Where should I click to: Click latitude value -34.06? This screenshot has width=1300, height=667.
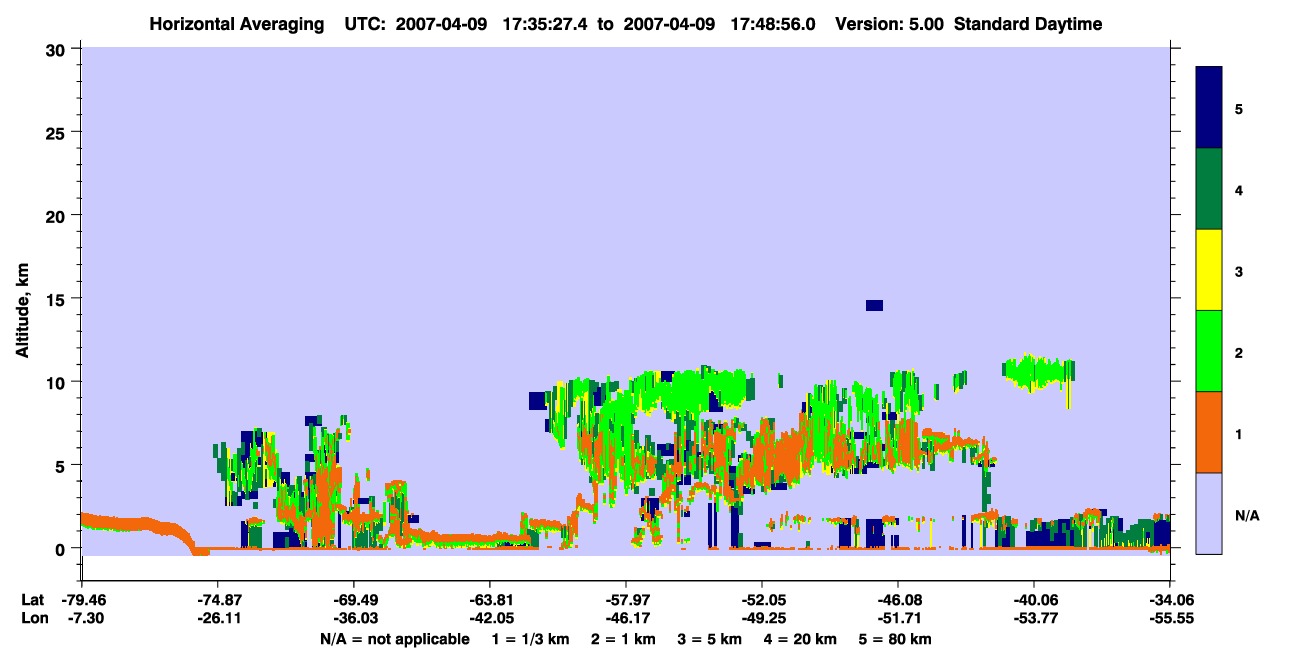pyautogui.click(x=1169, y=600)
